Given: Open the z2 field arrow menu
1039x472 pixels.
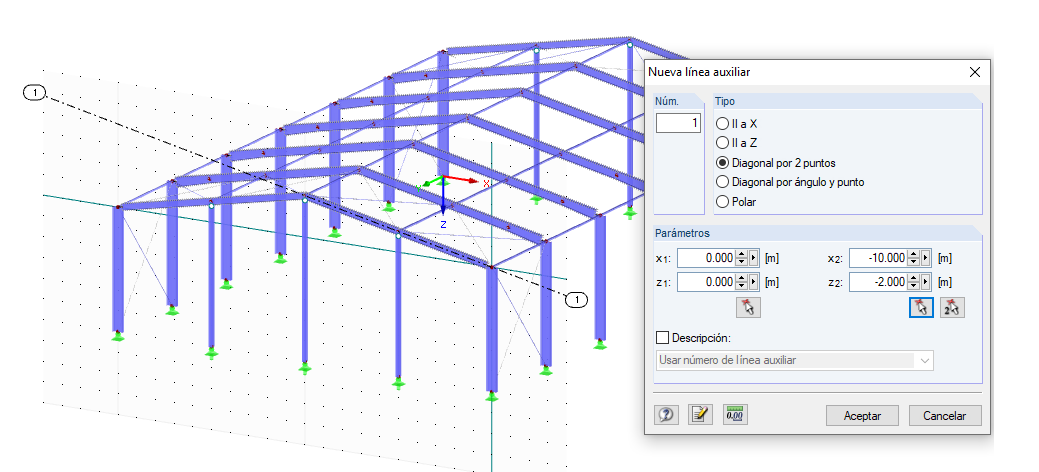Looking at the screenshot, I should (925, 282).
